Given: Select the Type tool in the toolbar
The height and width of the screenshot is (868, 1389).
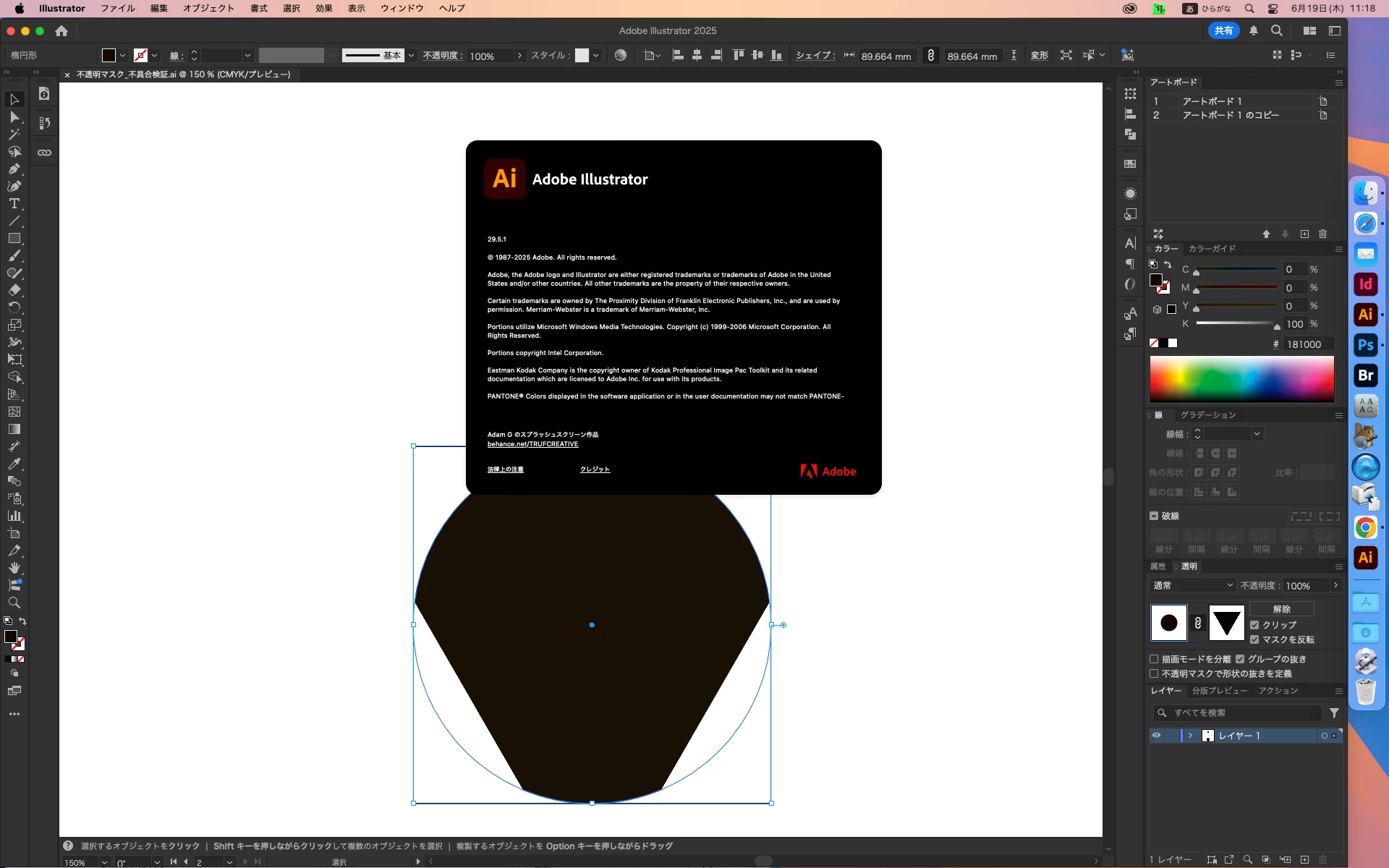Looking at the screenshot, I should coord(14,204).
